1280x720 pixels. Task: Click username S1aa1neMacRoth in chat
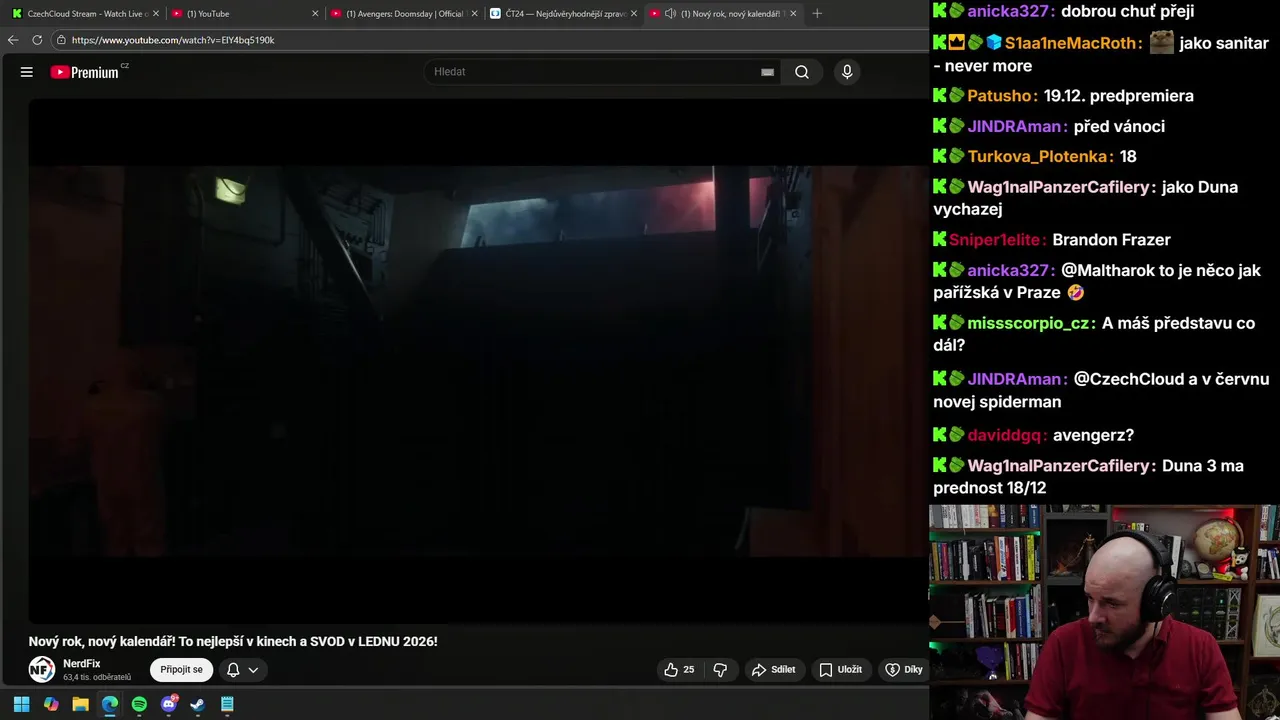point(1071,43)
